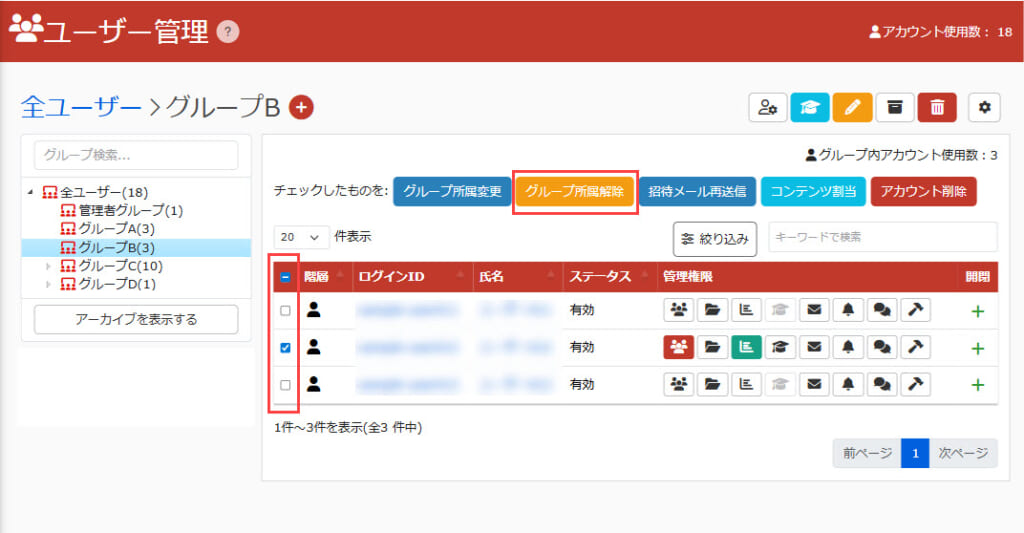Screen dimensions: 1024x533
Task: Click the orange pencil edit icon
Action: pyautogui.click(x=852, y=107)
